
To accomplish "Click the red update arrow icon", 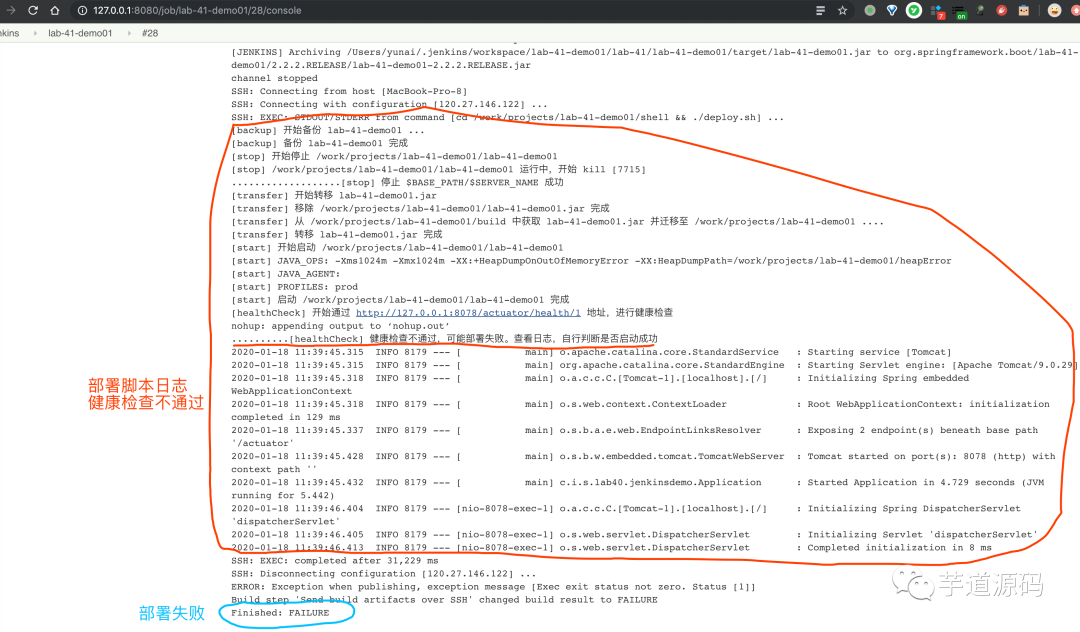I will pyautogui.click(x=1075, y=10).
